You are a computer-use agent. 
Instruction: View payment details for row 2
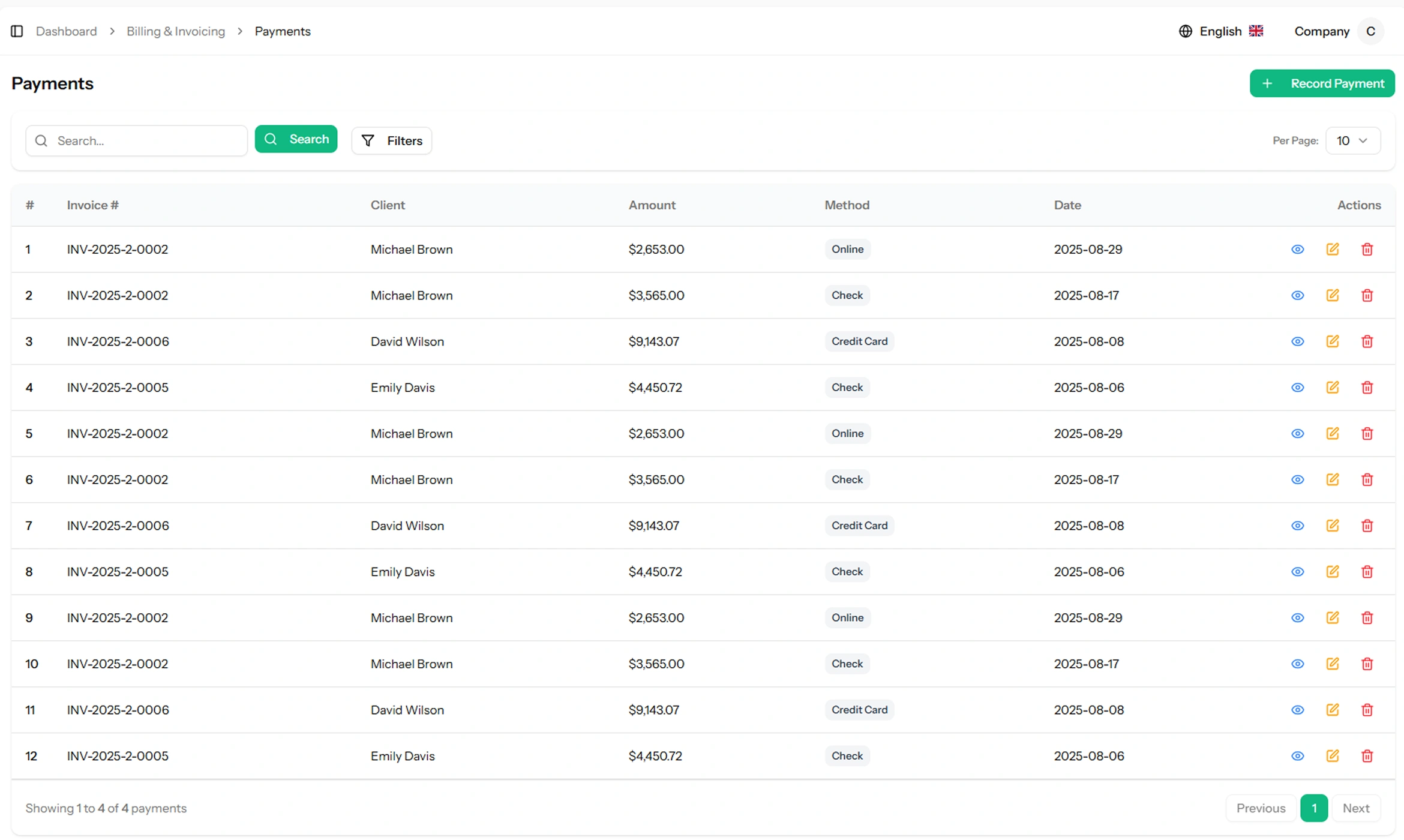1297,295
